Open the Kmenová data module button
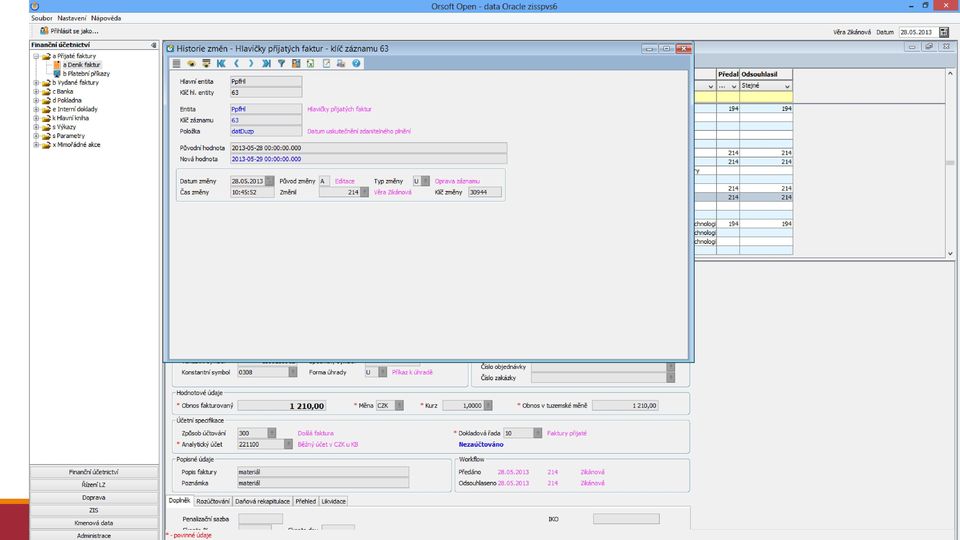The height and width of the screenshot is (540, 960). point(94,523)
